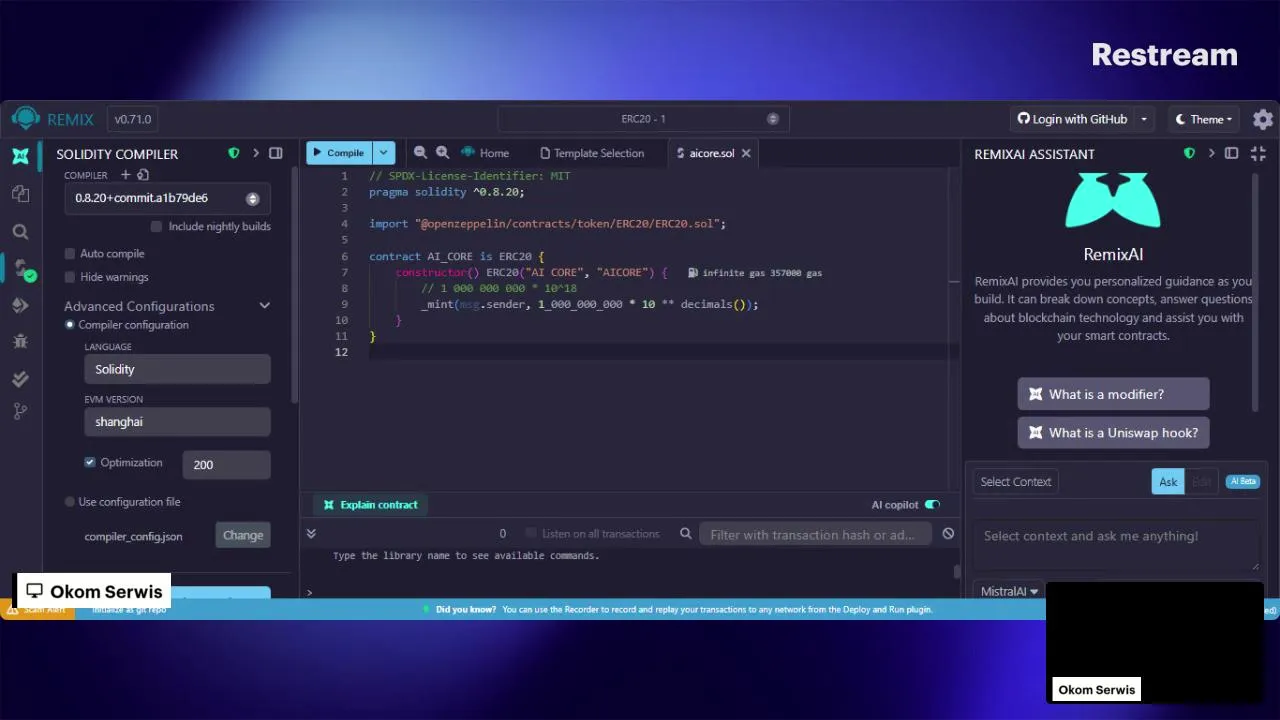Screen dimensions: 1280x720
Task: Open Deploy & Run Transactions sidebar icon
Action: (20, 305)
